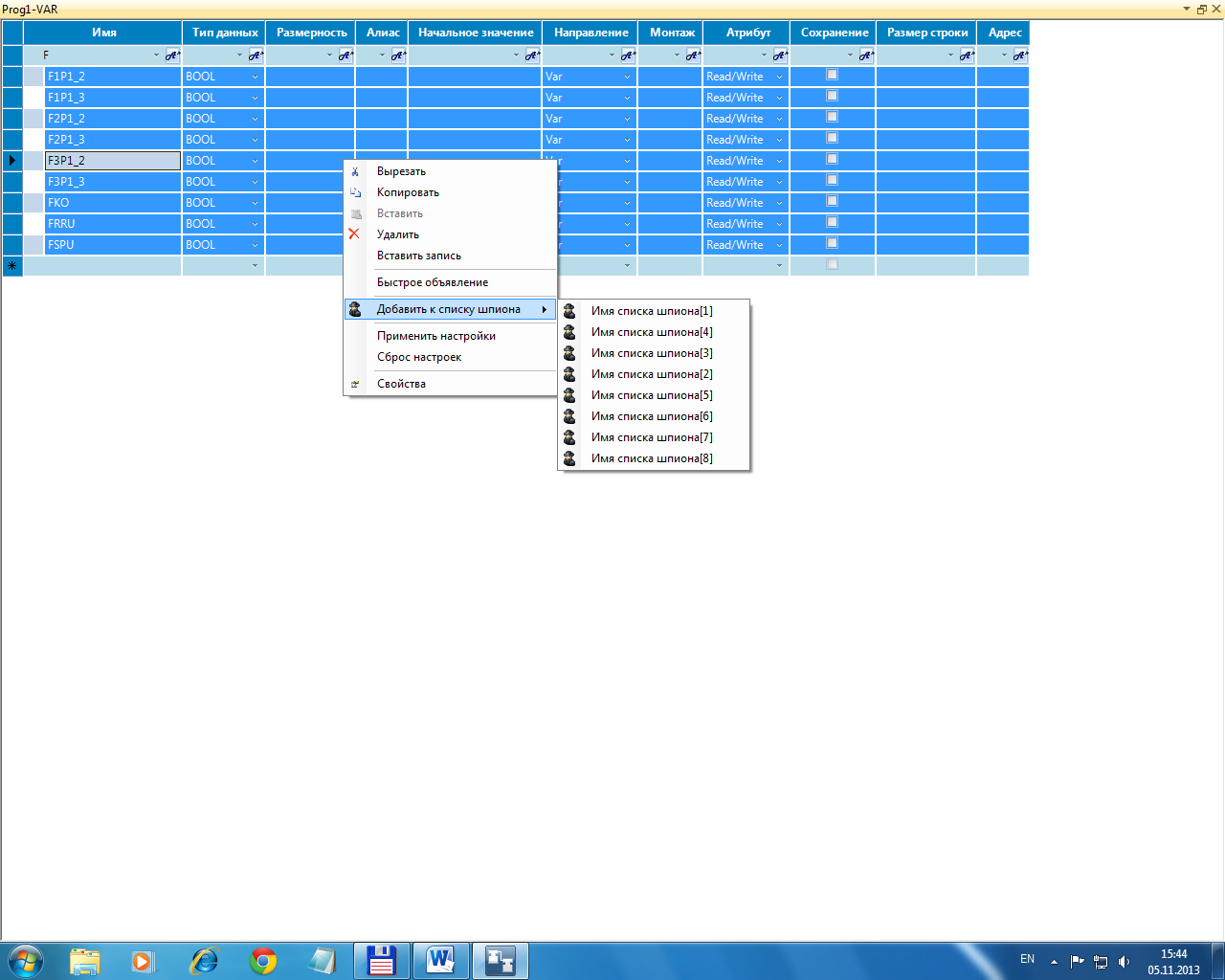The image size is (1225, 980).
Task: Open the Windows Start menu
Action: pyautogui.click(x=26, y=961)
